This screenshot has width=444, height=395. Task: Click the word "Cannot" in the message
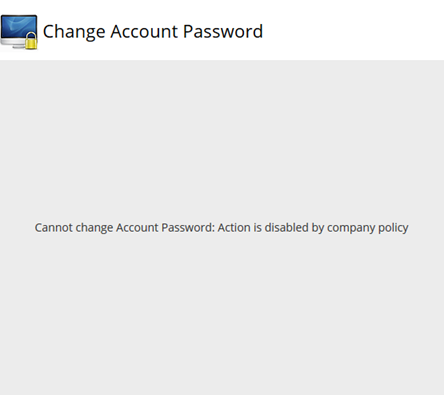53,228
